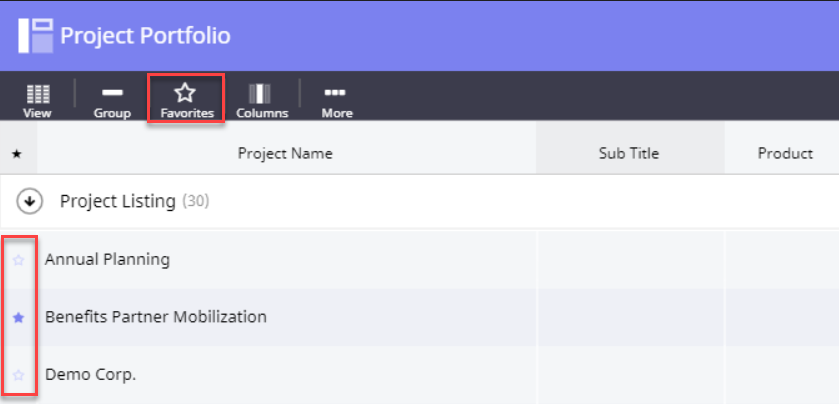Image resolution: width=839 pixels, height=404 pixels.
Task: Click the Project Portfolio page title
Action: (x=145, y=36)
